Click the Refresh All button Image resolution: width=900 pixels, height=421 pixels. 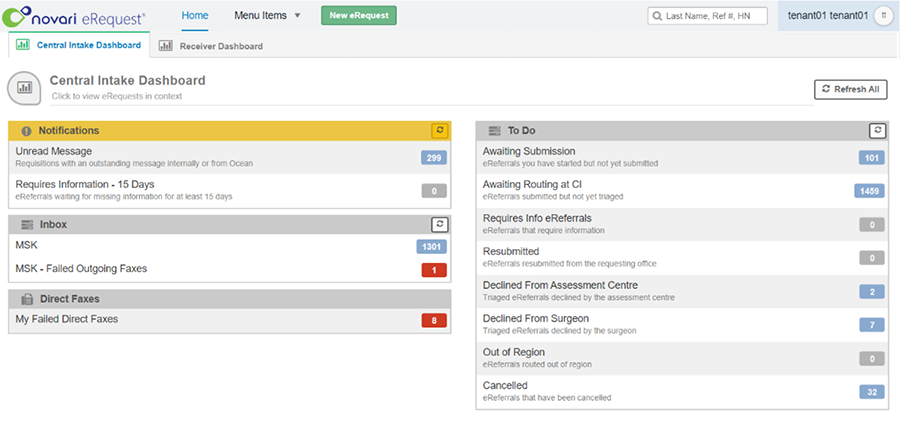coord(851,89)
